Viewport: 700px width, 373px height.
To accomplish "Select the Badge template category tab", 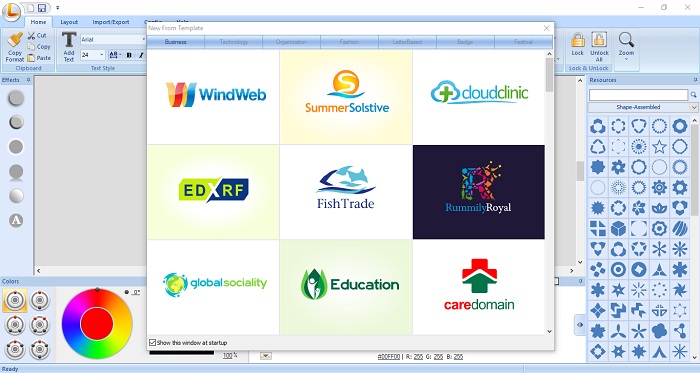I will (x=465, y=42).
